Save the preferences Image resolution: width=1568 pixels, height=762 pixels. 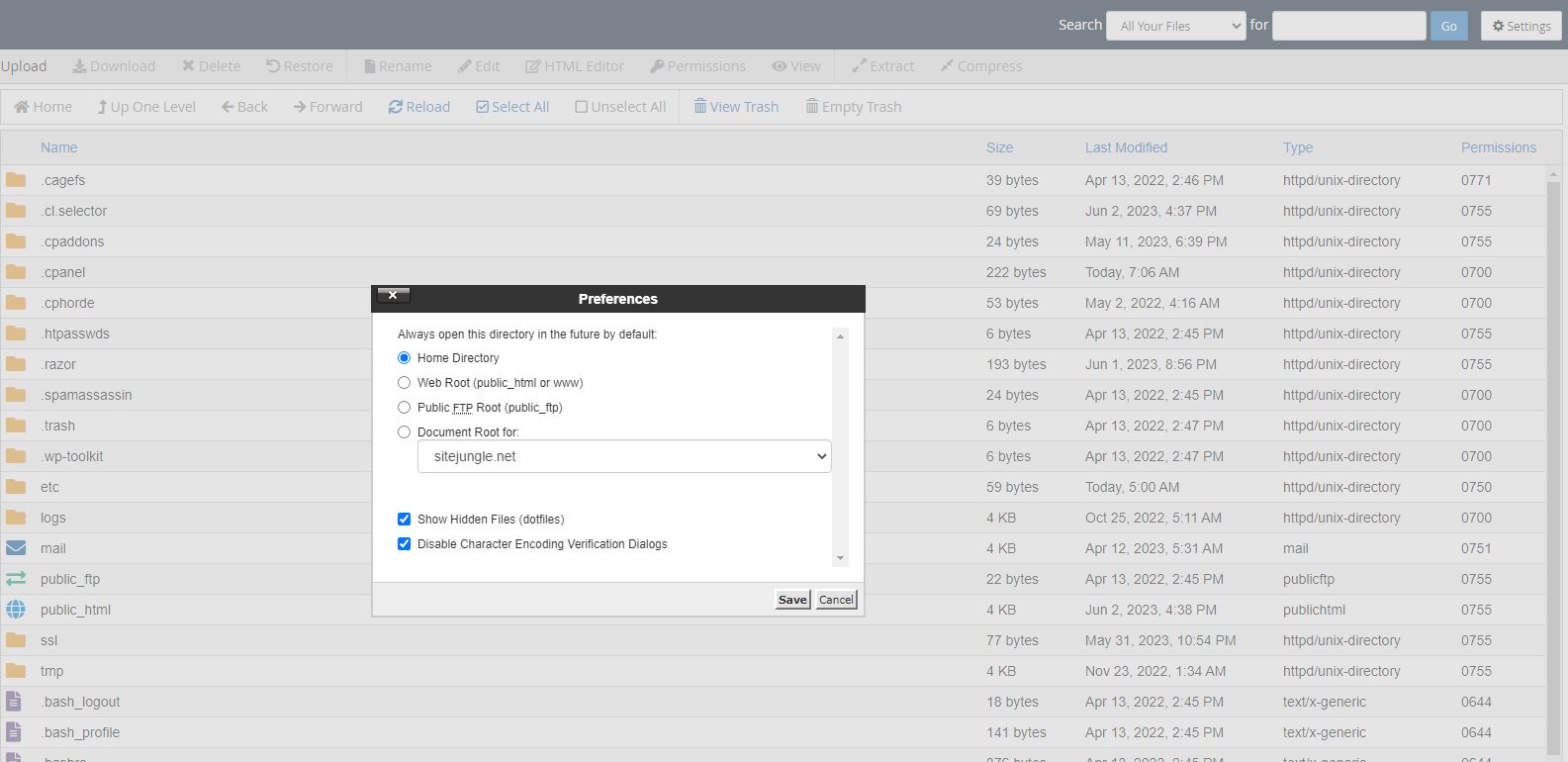tap(792, 600)
